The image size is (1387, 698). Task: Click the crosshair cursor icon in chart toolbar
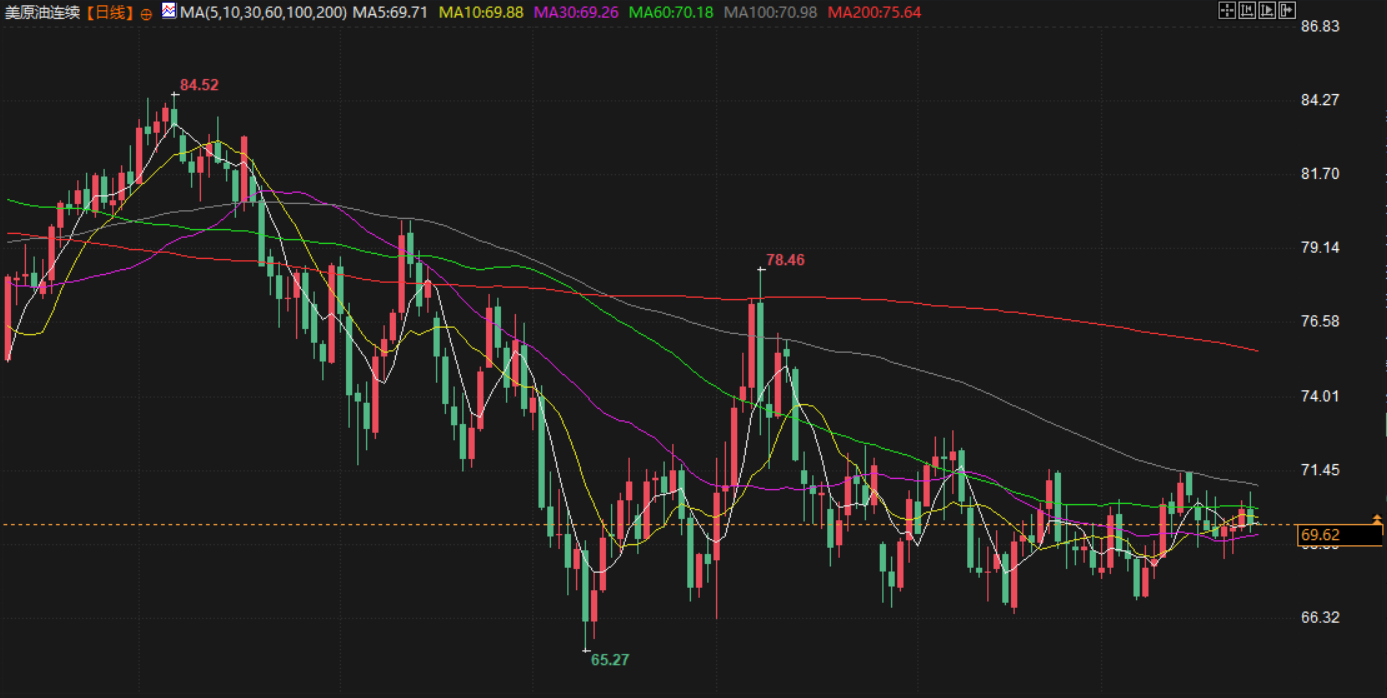click(x=1227, y=11)
